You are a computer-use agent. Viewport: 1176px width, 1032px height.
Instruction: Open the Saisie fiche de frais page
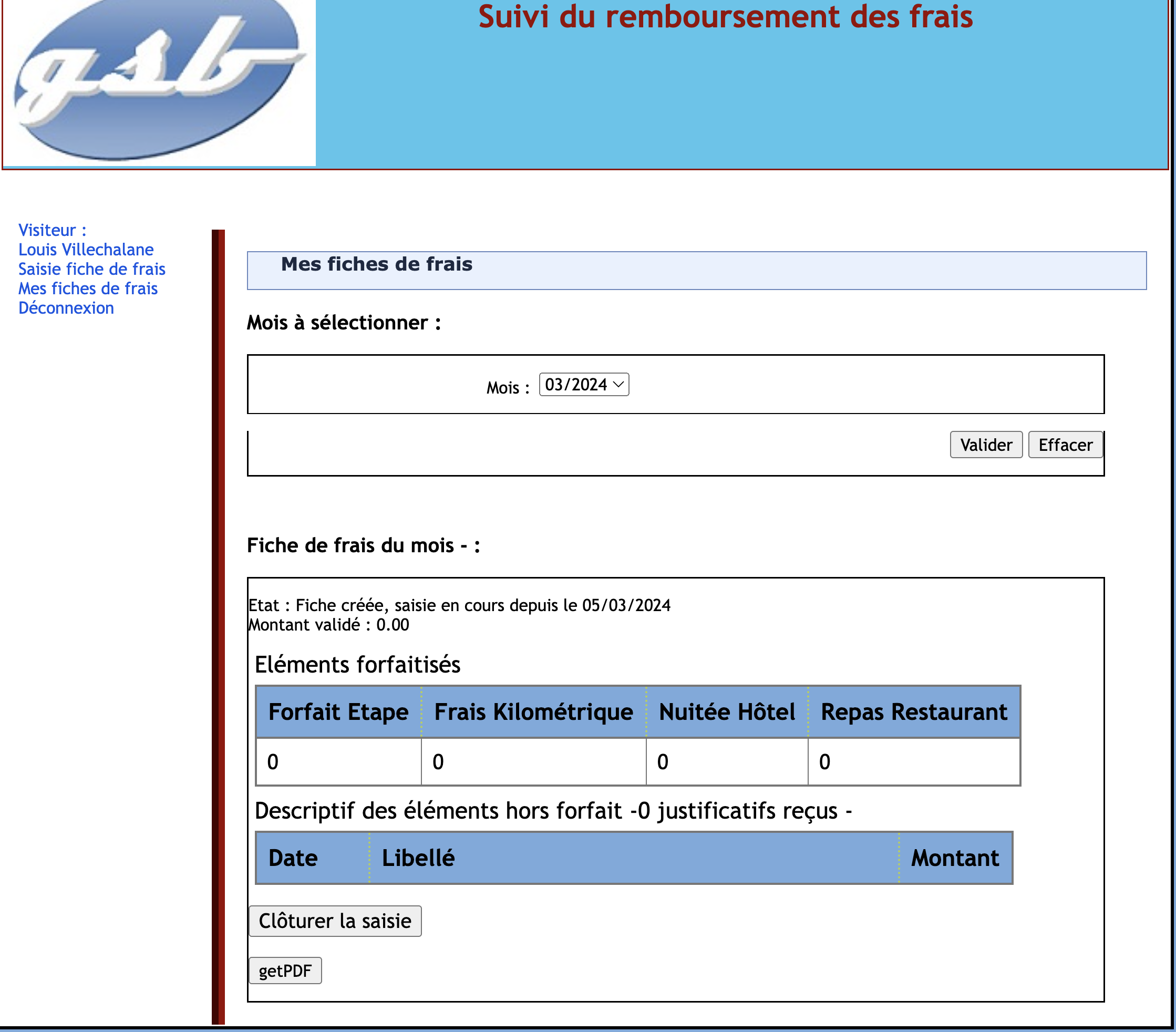pyautogui.click(x=91, y=269)
